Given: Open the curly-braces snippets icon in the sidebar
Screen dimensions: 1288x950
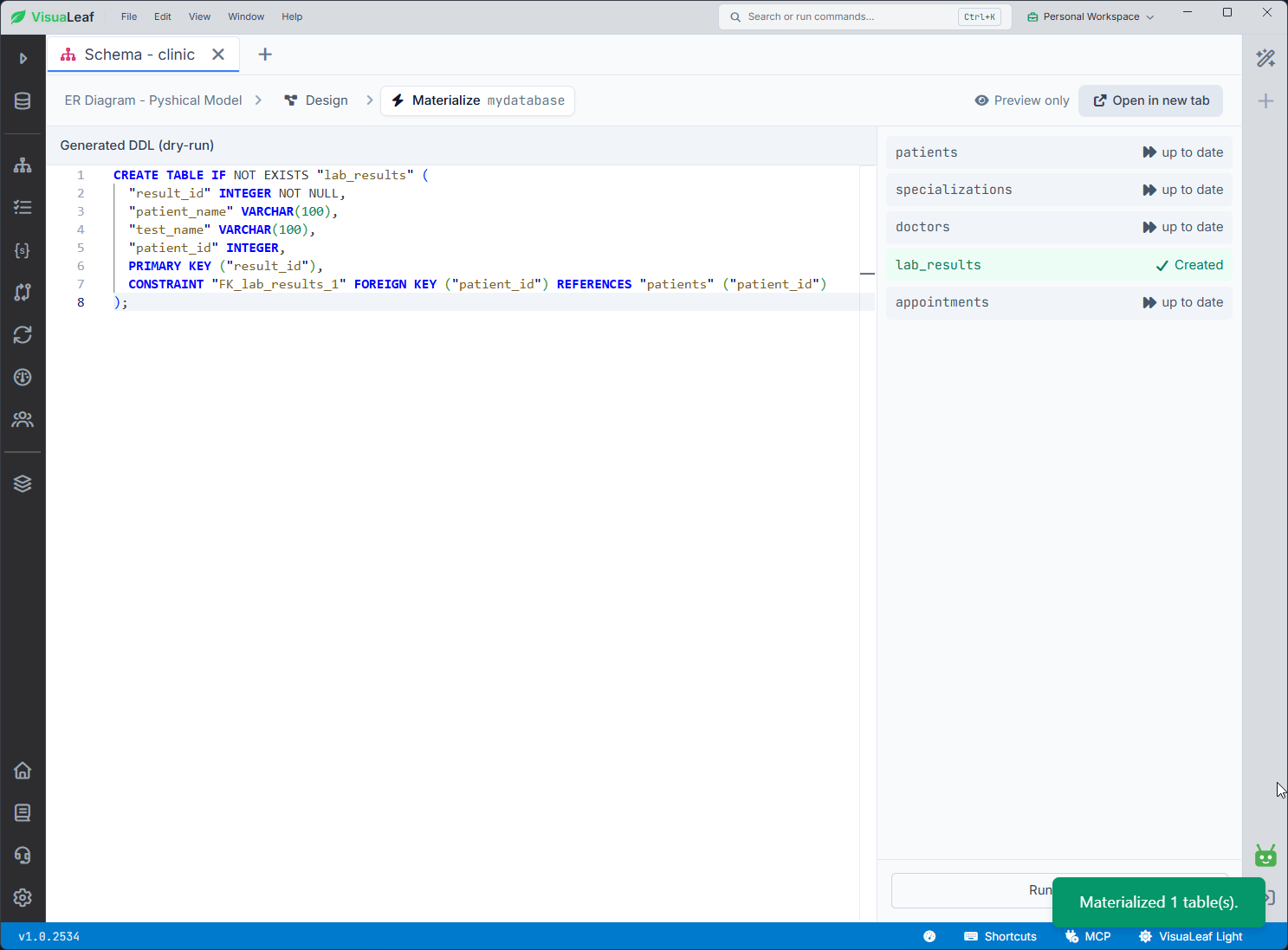Looking at the screenshot, I should 23,249.
